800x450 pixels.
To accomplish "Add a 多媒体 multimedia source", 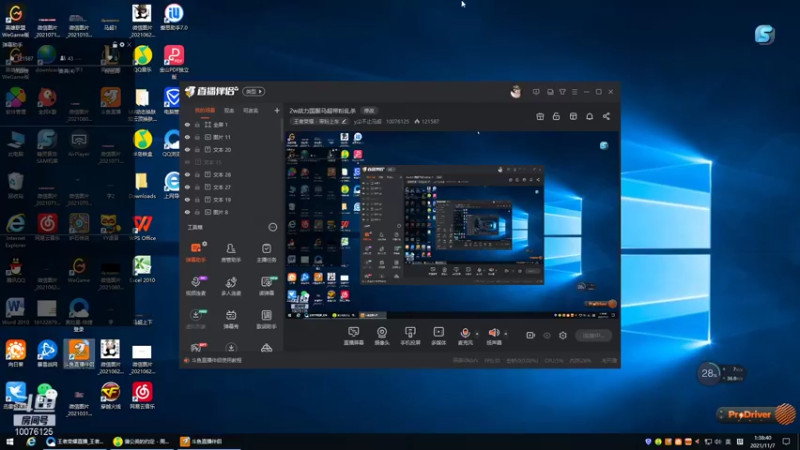I will coord(438,336).
